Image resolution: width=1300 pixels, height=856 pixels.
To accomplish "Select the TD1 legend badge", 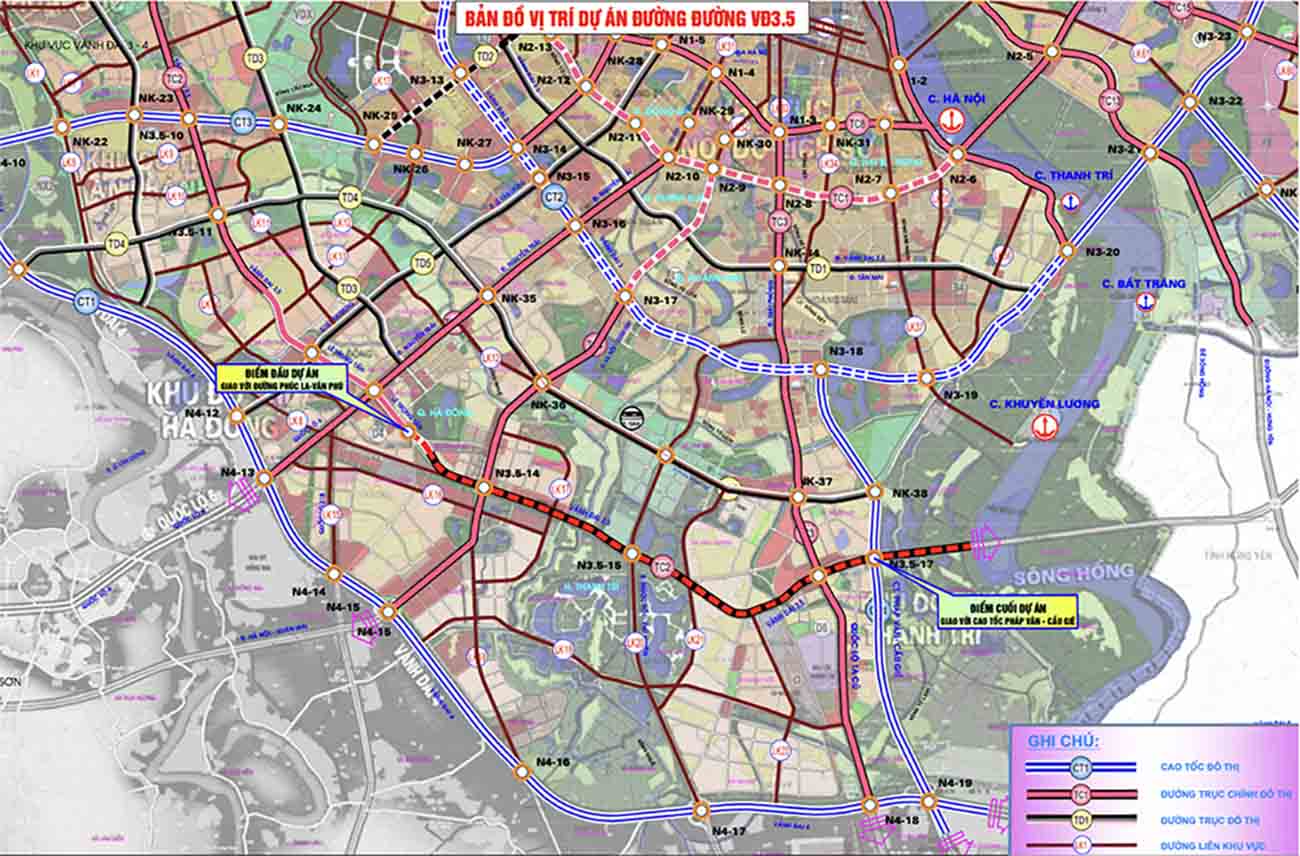I will 1081,818.
